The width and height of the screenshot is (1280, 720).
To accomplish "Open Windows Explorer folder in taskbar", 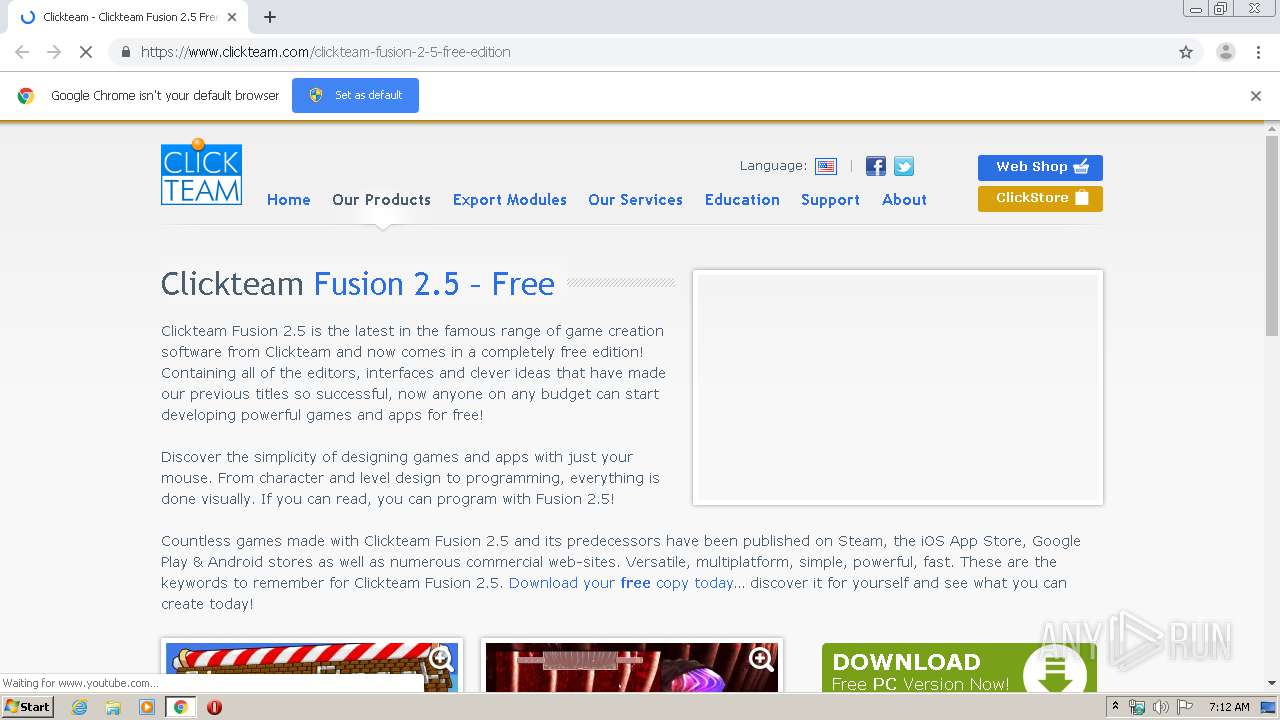I will coord(113,707).
